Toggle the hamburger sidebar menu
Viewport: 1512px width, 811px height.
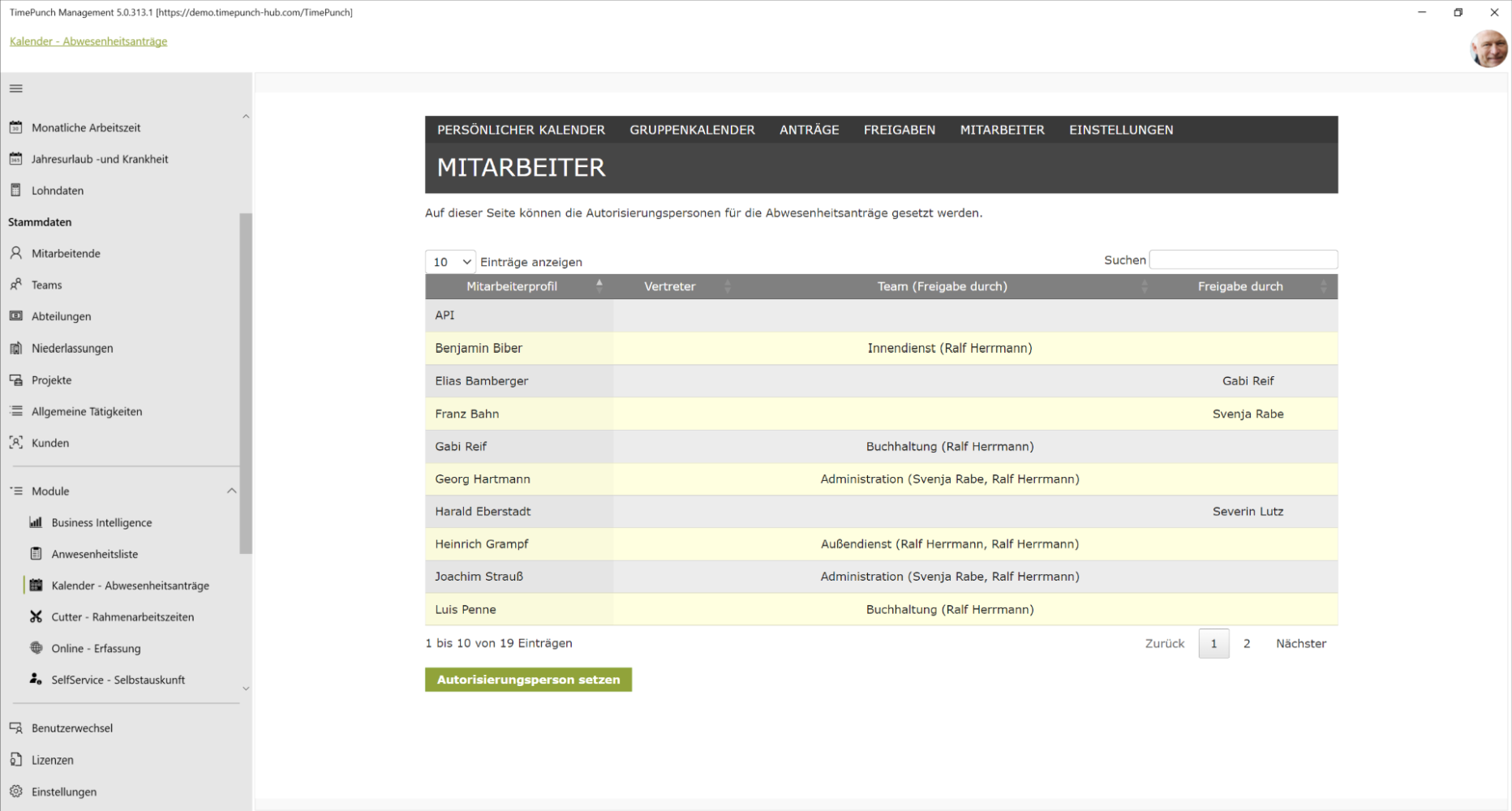click(16, 88)
